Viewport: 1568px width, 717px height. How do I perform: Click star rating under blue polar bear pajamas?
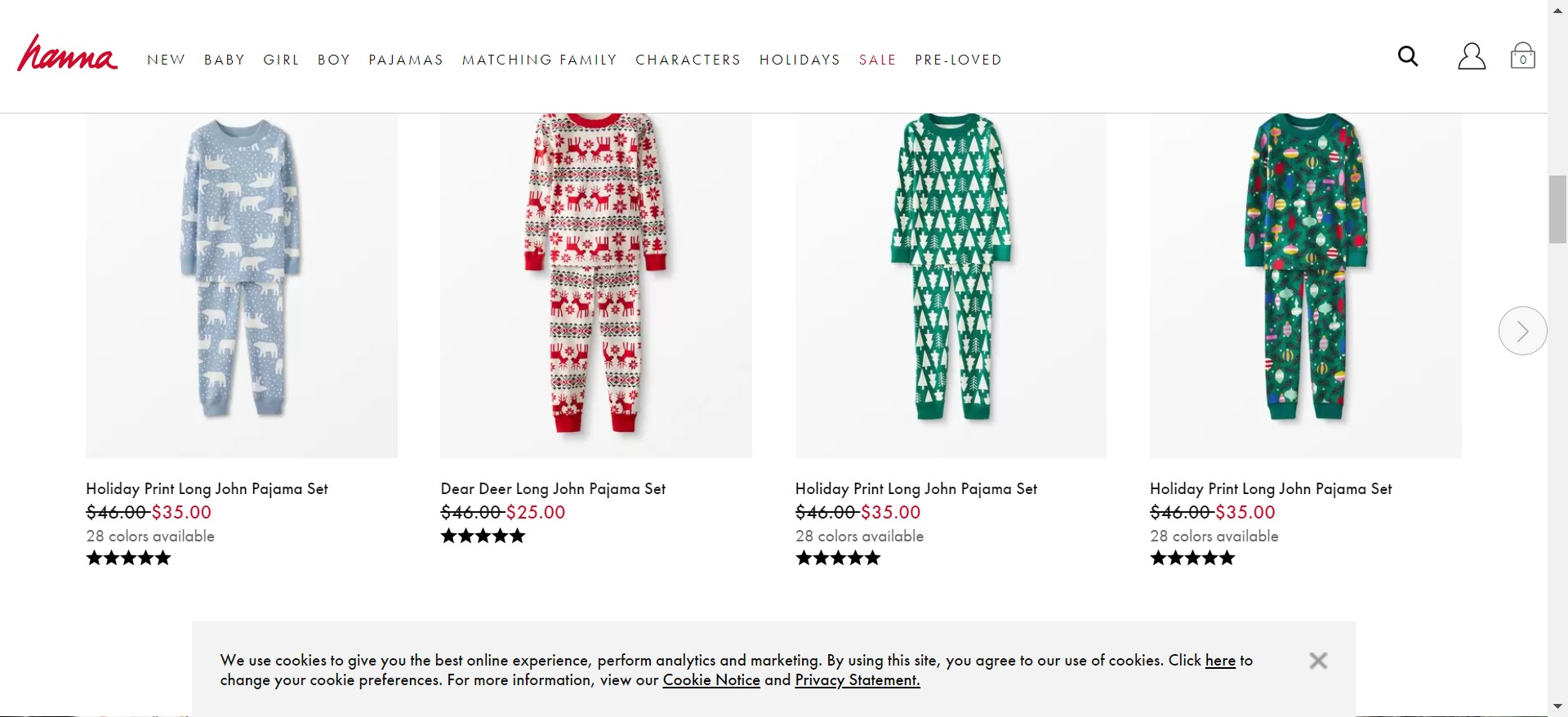point(128,559)
